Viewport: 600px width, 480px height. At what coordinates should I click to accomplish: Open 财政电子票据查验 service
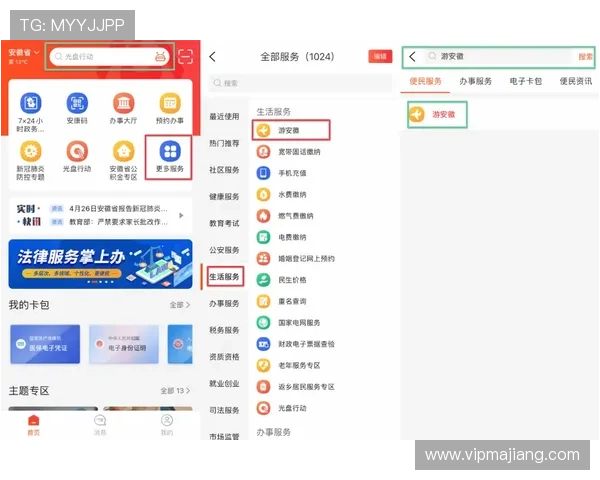tap(295, 344)
